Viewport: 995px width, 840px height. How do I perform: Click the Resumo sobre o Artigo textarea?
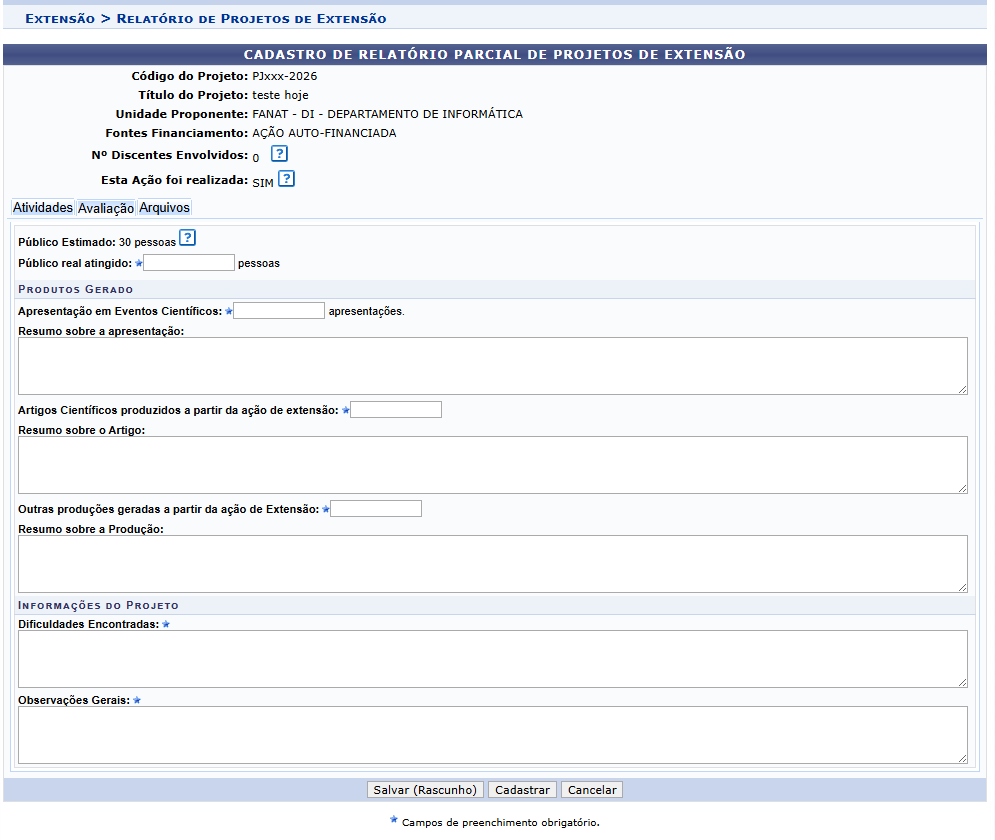point(493,465)
